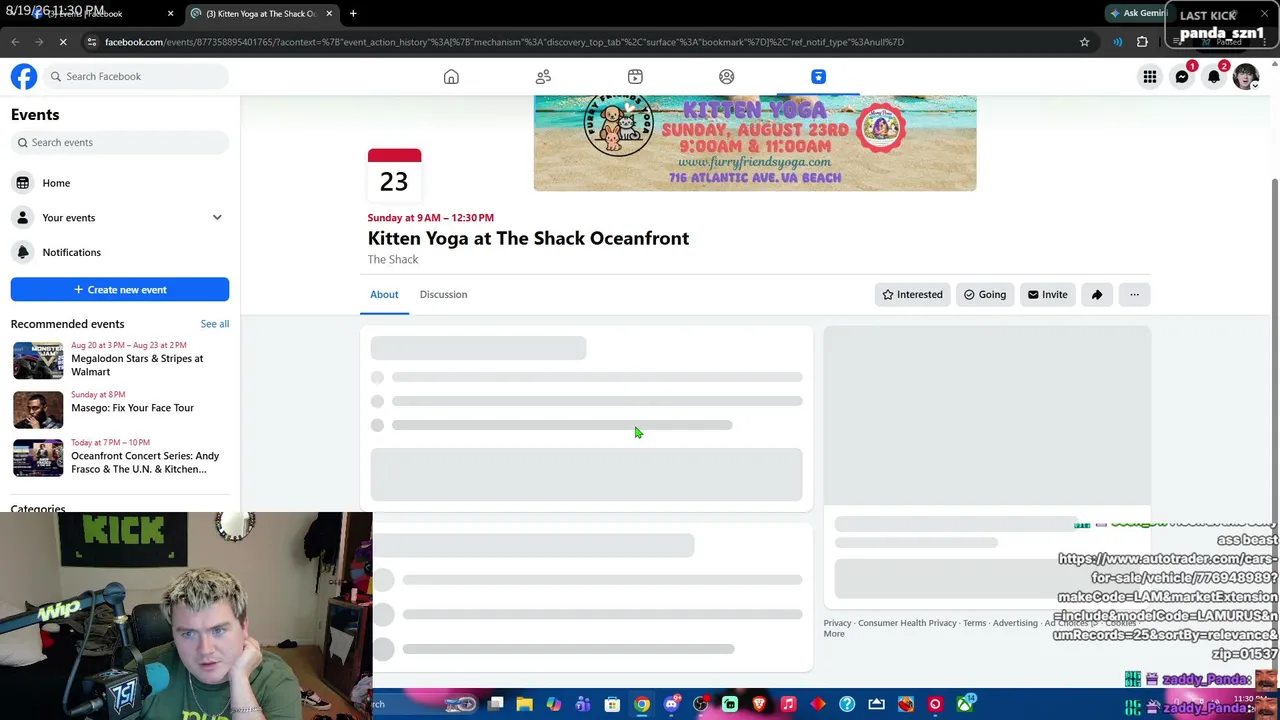1280x720 pixels.
Task: Click the Invite button
Action: coord(1047,294)
